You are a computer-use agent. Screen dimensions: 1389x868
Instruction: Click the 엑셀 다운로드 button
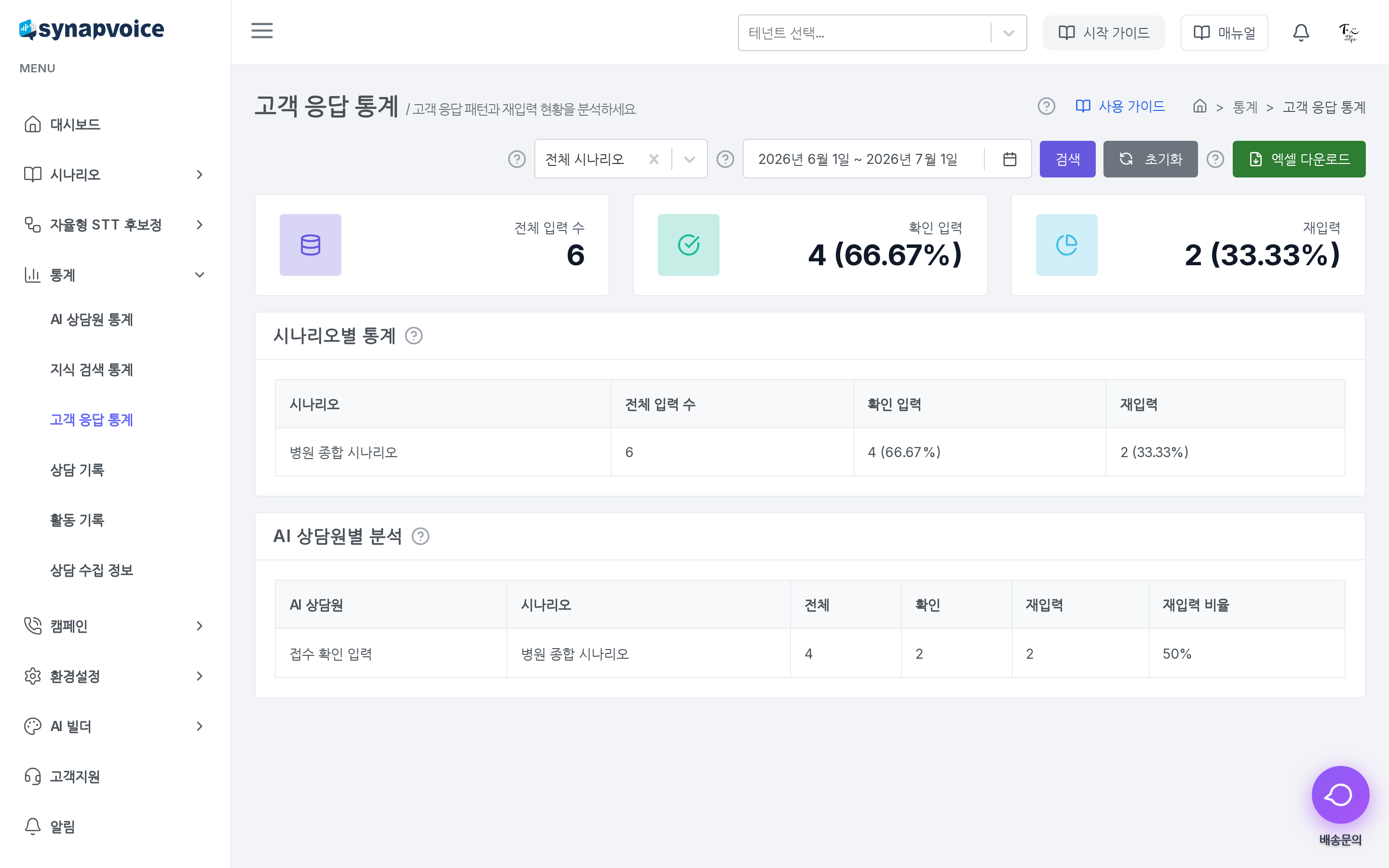(x=1299, y=159)
